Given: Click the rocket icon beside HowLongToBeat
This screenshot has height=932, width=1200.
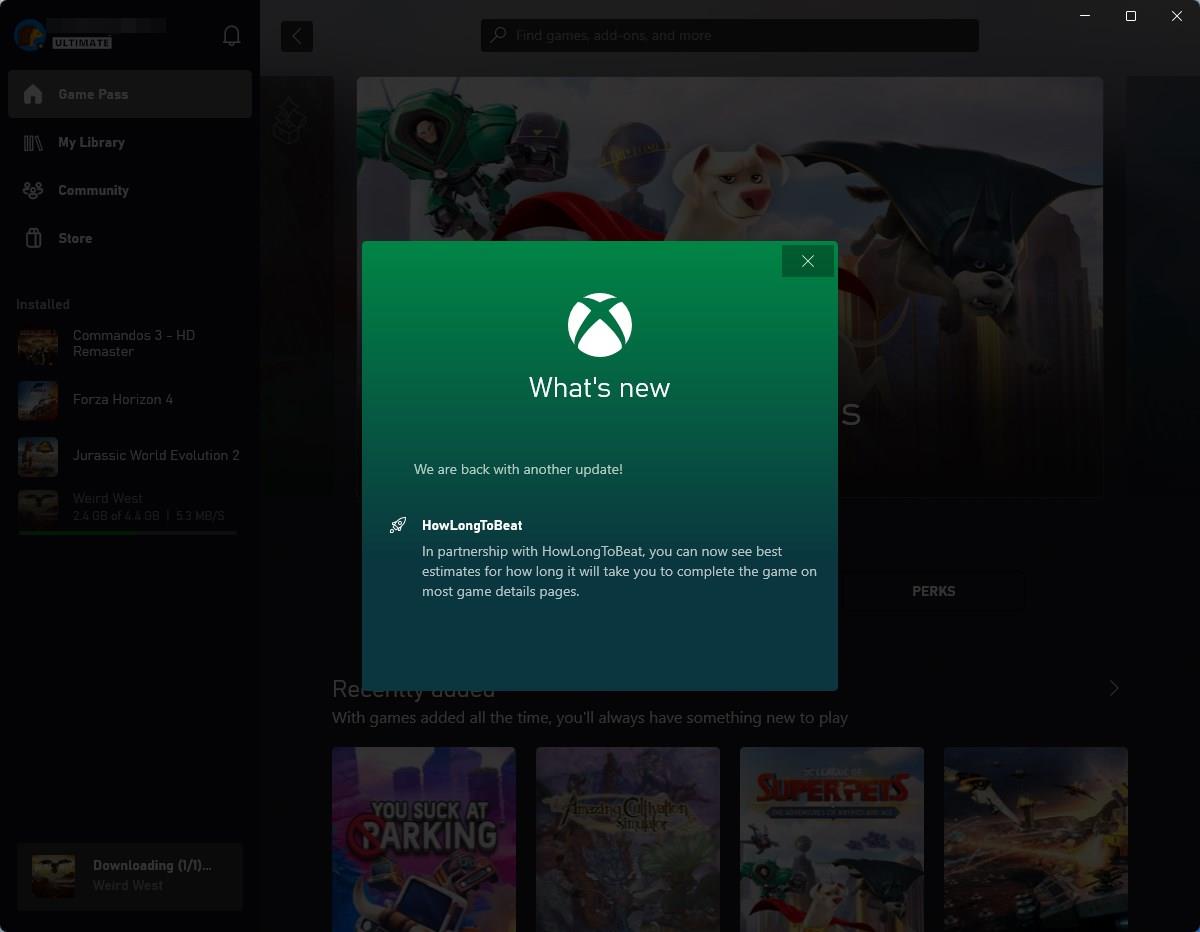Looking at the screenshot, I should (x=398, y=525).
